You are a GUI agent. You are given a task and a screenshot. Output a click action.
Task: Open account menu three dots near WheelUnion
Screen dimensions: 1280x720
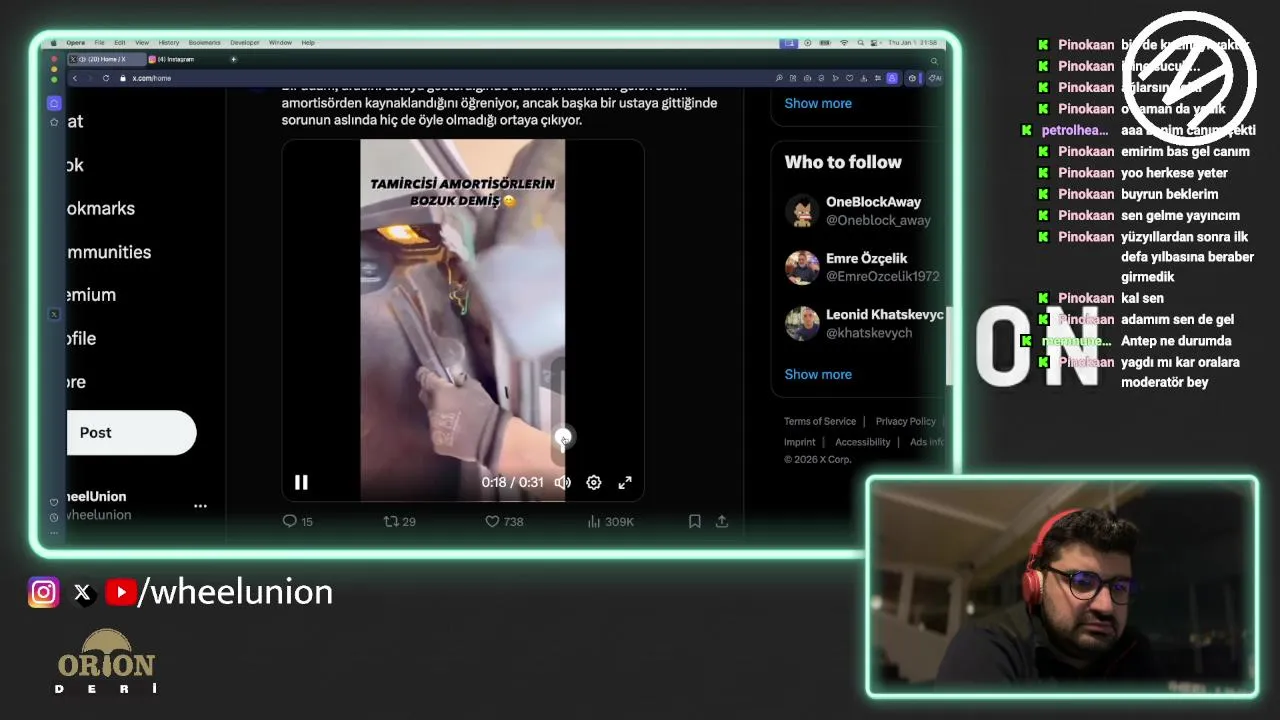200,506
